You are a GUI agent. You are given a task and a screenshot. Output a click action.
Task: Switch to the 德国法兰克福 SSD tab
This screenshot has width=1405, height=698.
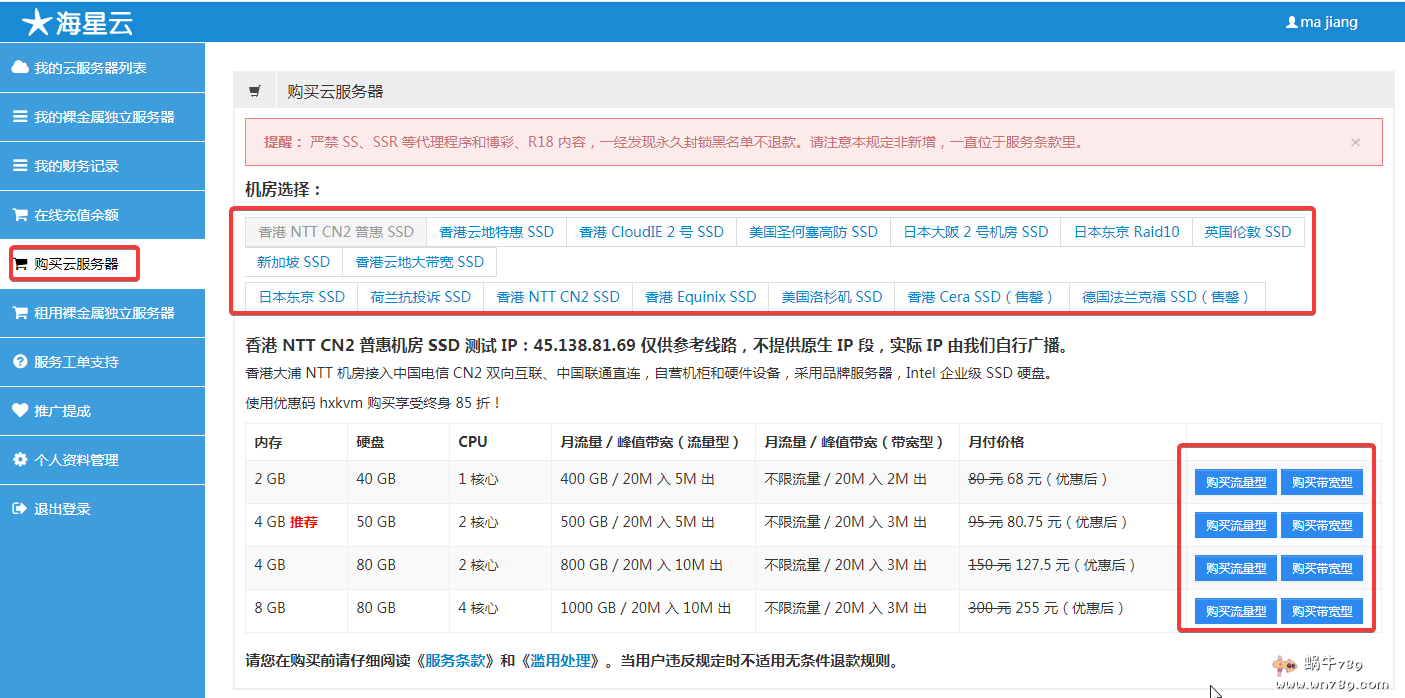point(1167,296)
